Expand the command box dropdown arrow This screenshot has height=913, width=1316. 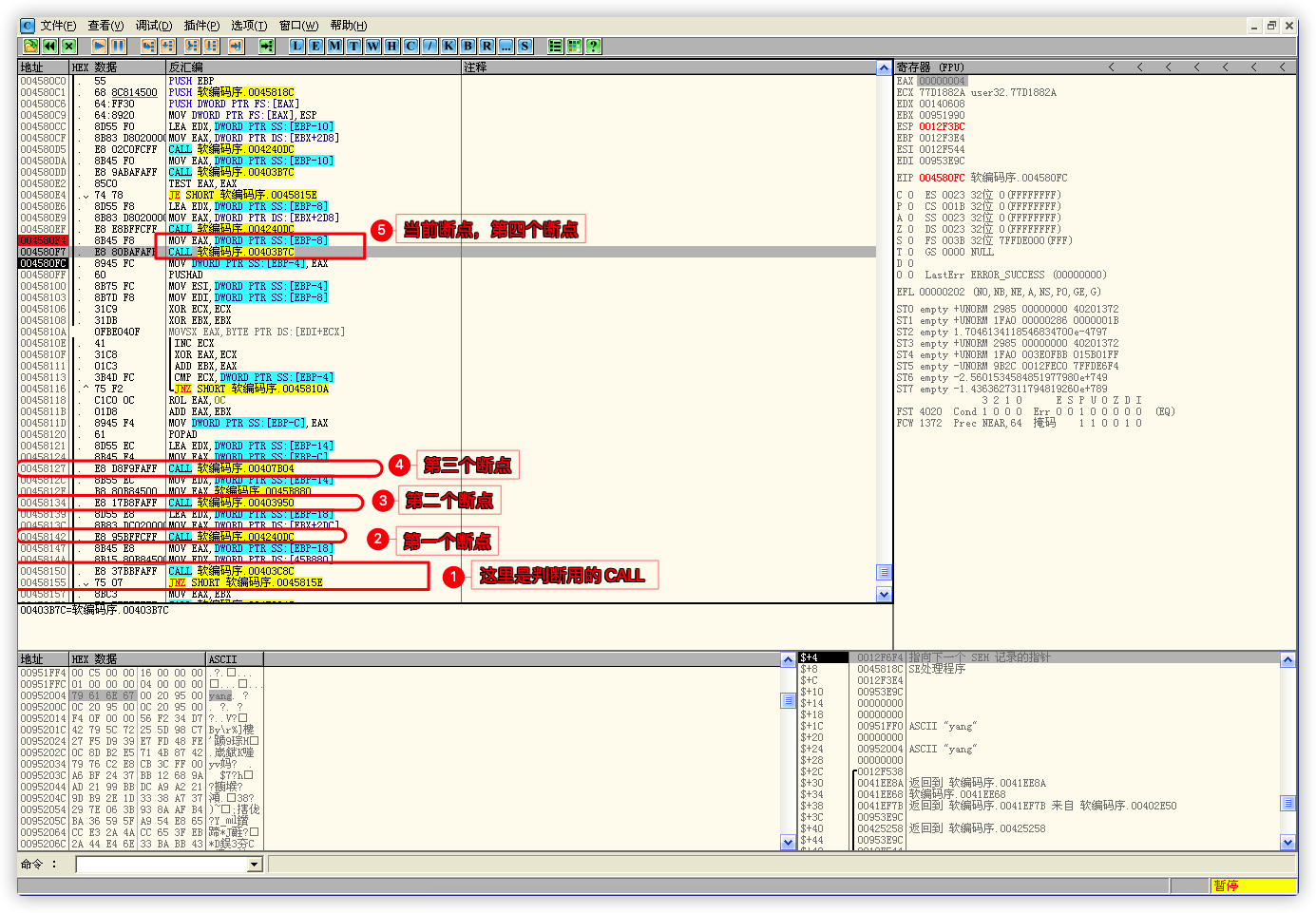(254, 865)
